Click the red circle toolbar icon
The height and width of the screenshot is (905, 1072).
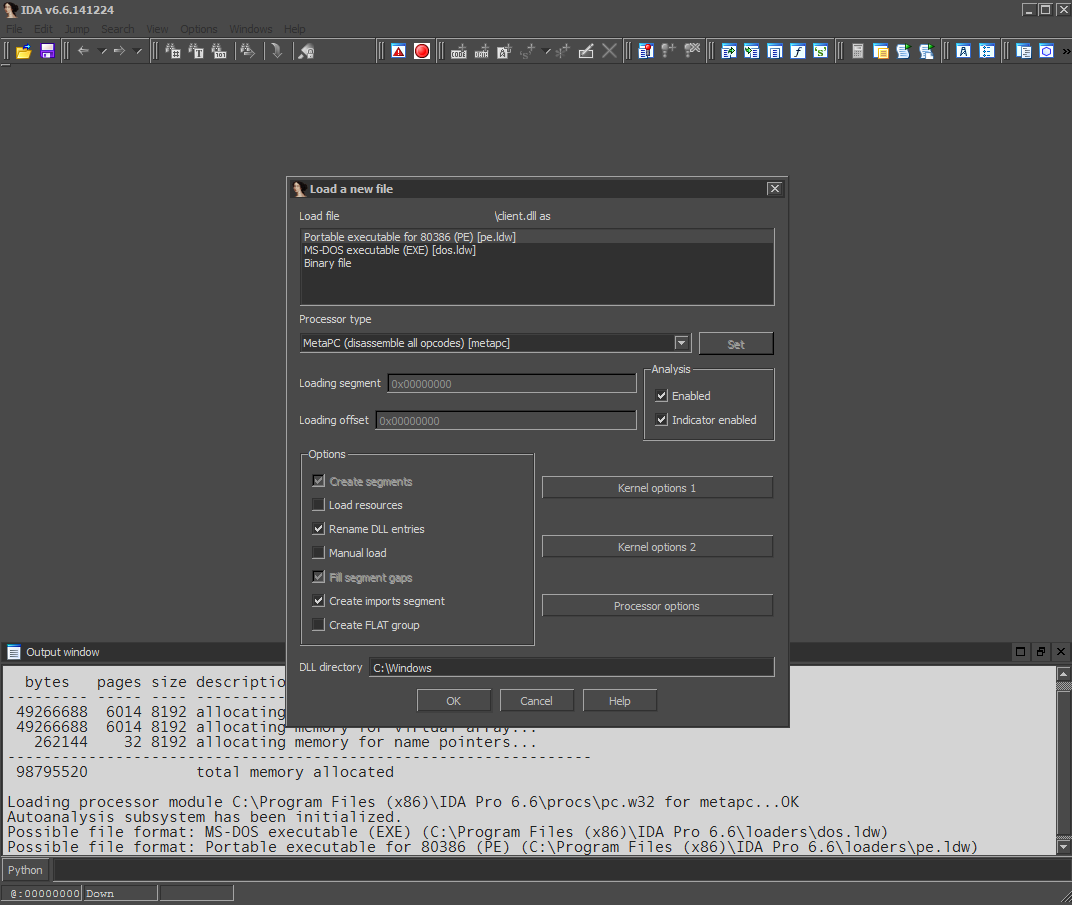[422, 51]
